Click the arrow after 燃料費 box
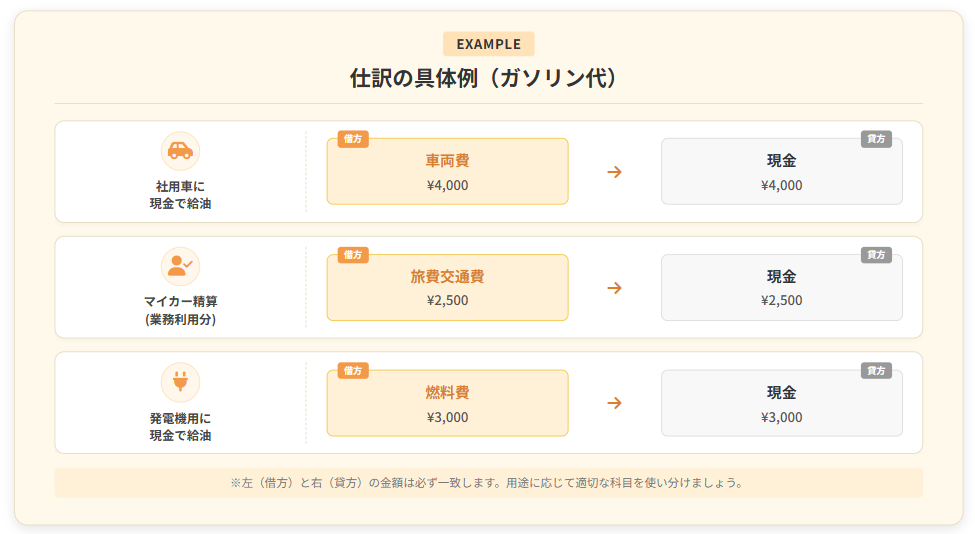Image resolution: width=975 pixels, height=534 pixels. 614,403
